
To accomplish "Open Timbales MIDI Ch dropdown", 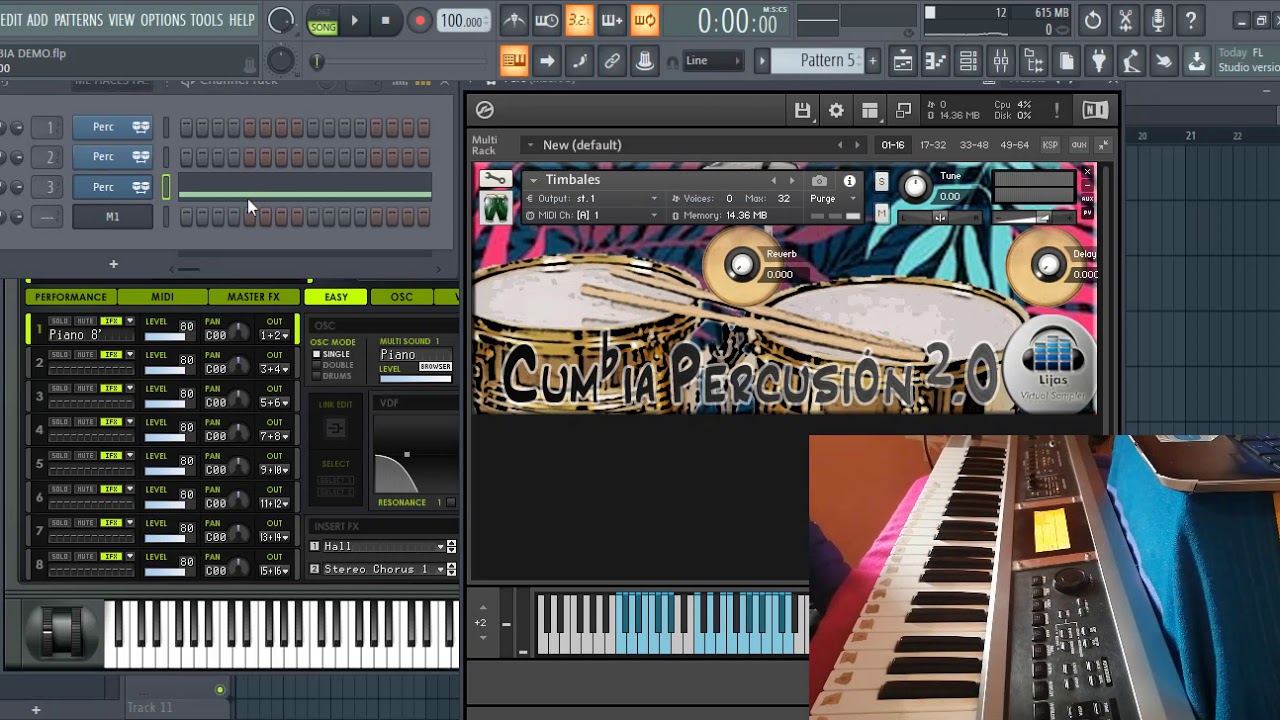I will click(593, 215).
